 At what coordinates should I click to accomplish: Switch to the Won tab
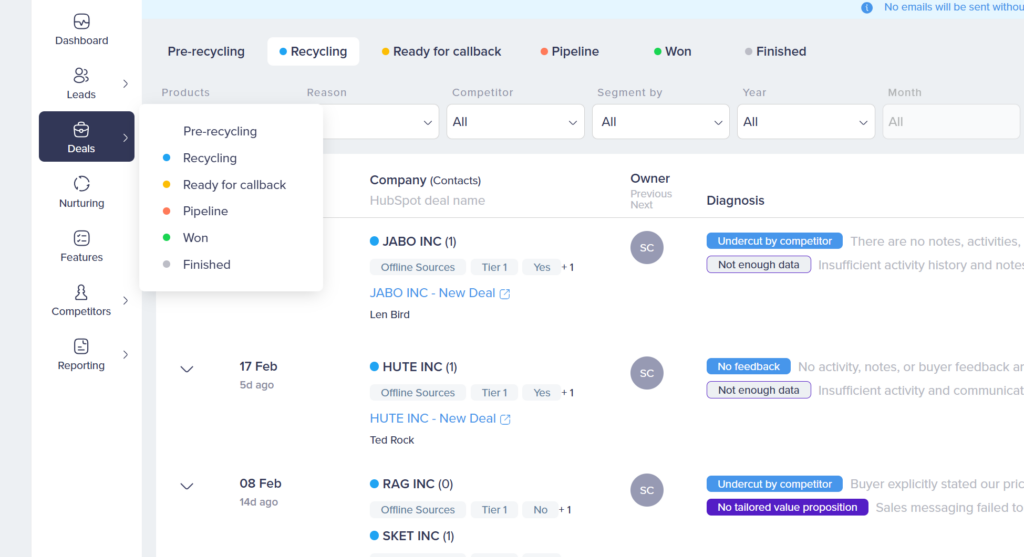tap(672, 52)
